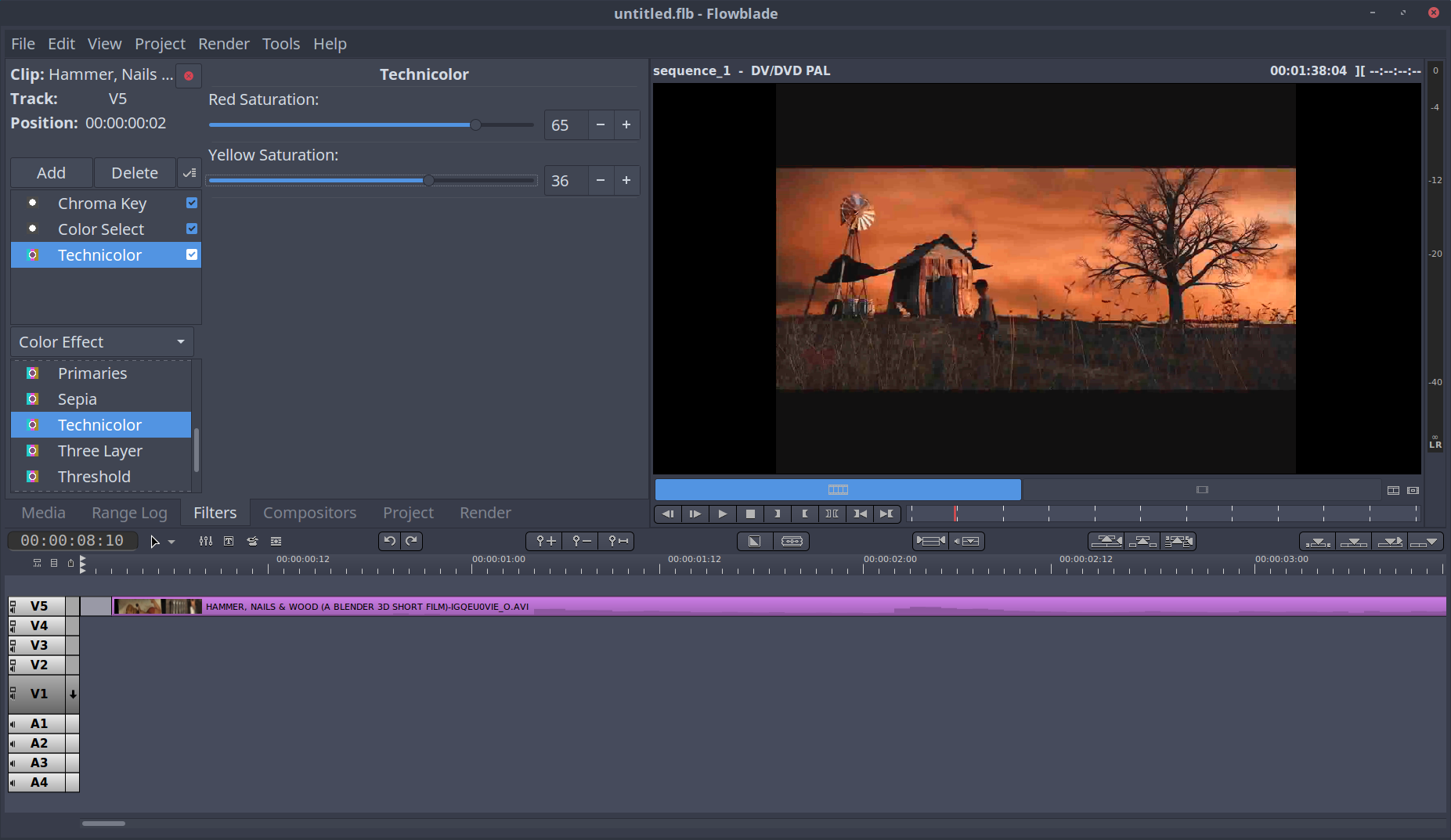This screenshot has height=840, width=1451.
Task: Select the Hammer, Nails & Wood clip on V5
Action: point(779,607)
